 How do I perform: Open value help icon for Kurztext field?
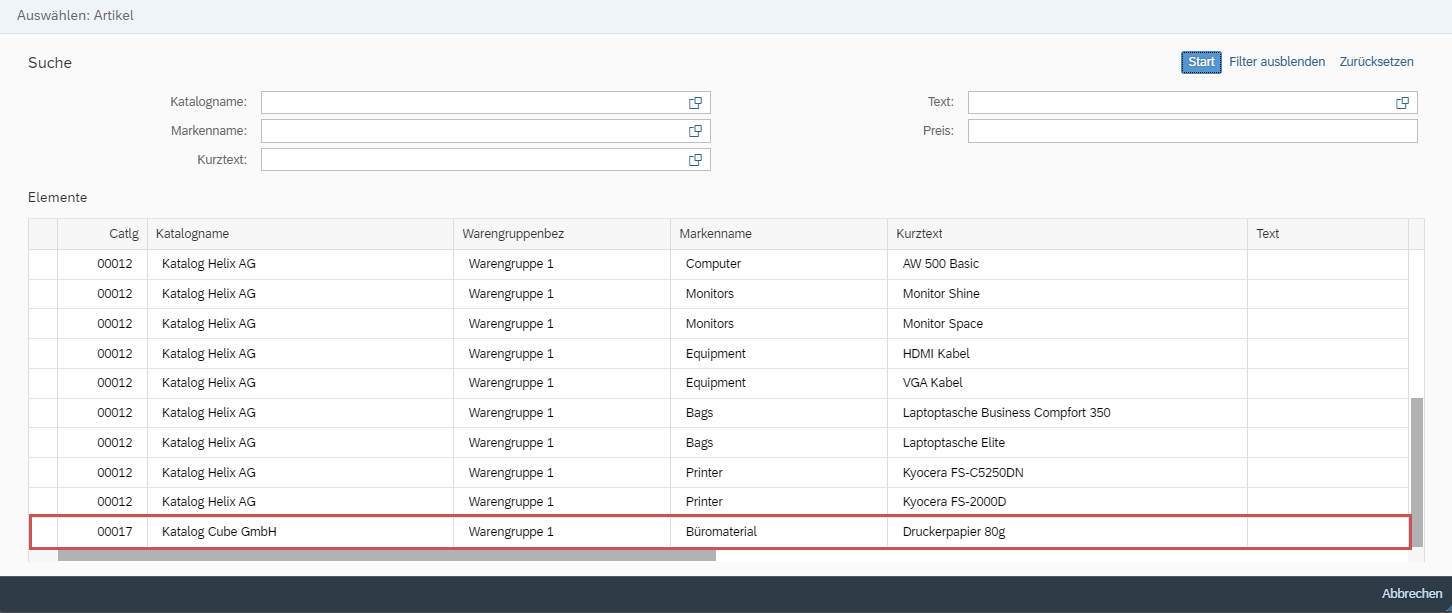[695, 160]
